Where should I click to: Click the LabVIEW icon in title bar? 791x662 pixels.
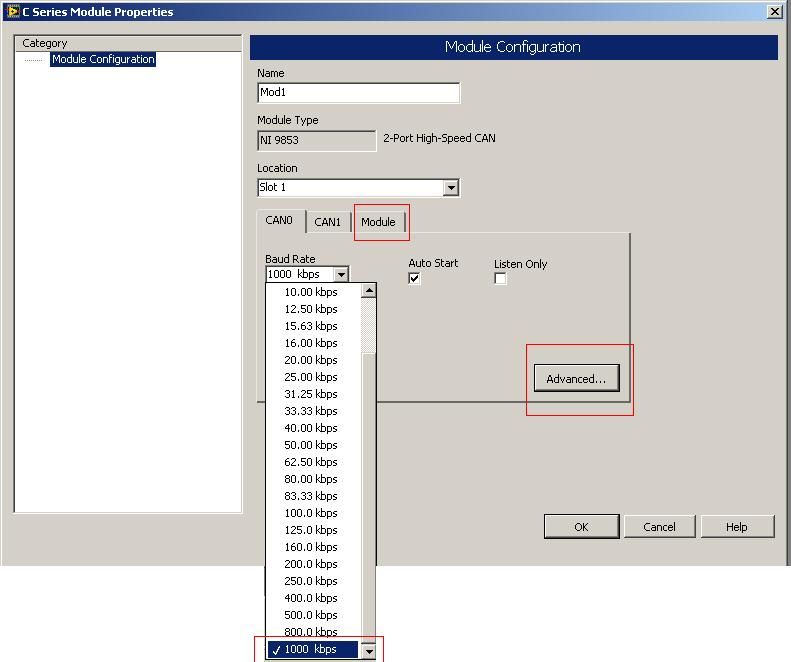coord(13,11)
